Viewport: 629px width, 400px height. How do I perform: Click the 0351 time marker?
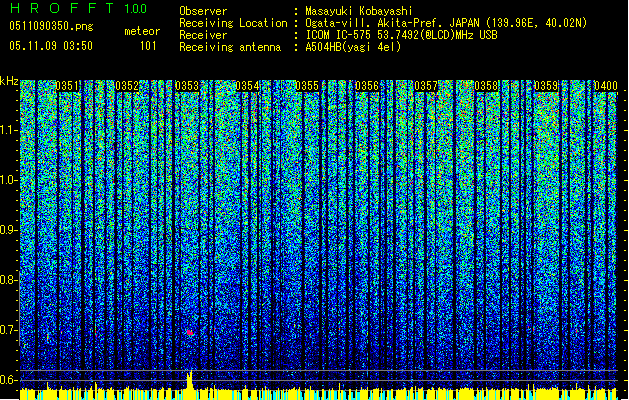click(67, 86)
